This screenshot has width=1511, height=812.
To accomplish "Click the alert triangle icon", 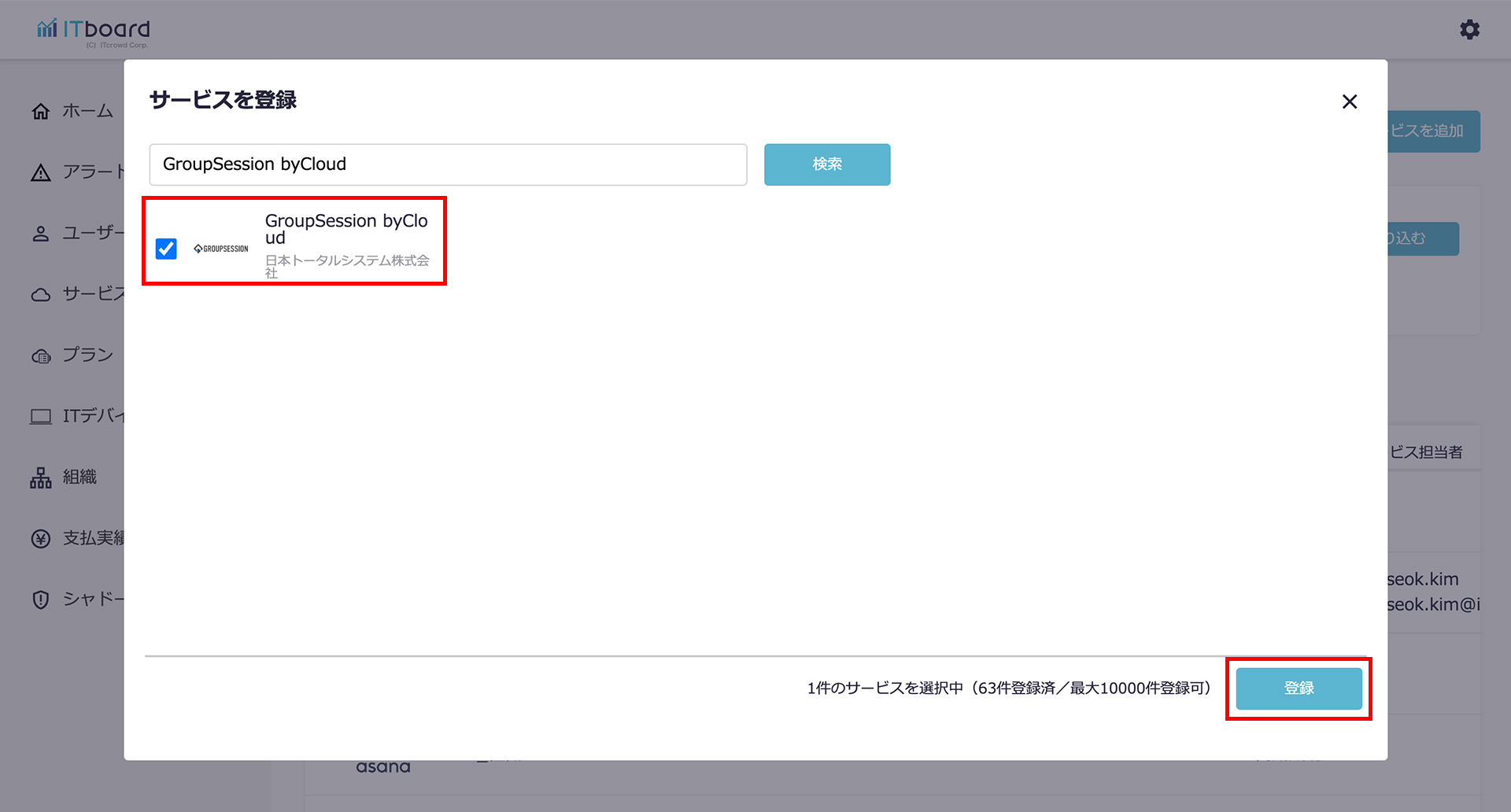I will 41,173.
